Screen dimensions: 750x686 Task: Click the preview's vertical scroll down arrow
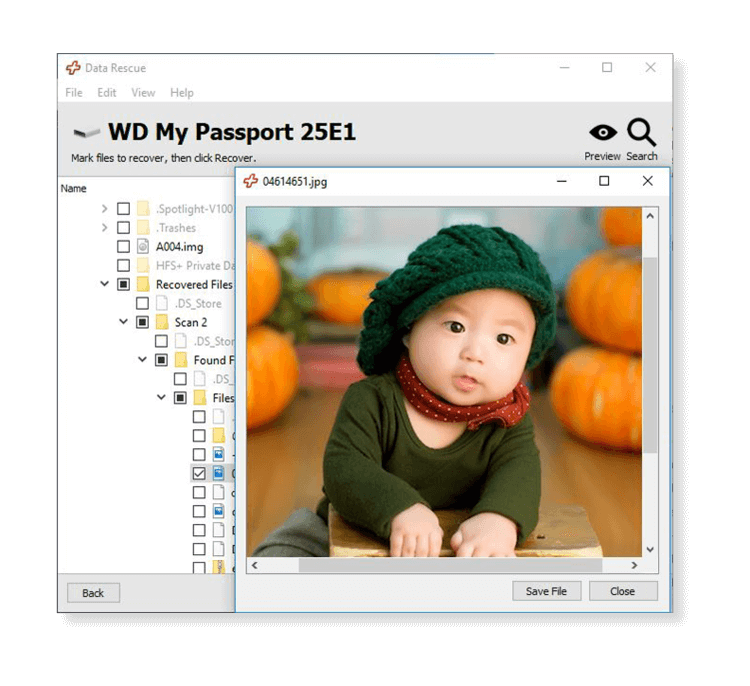pyautogui.click(x=650, y=549)
